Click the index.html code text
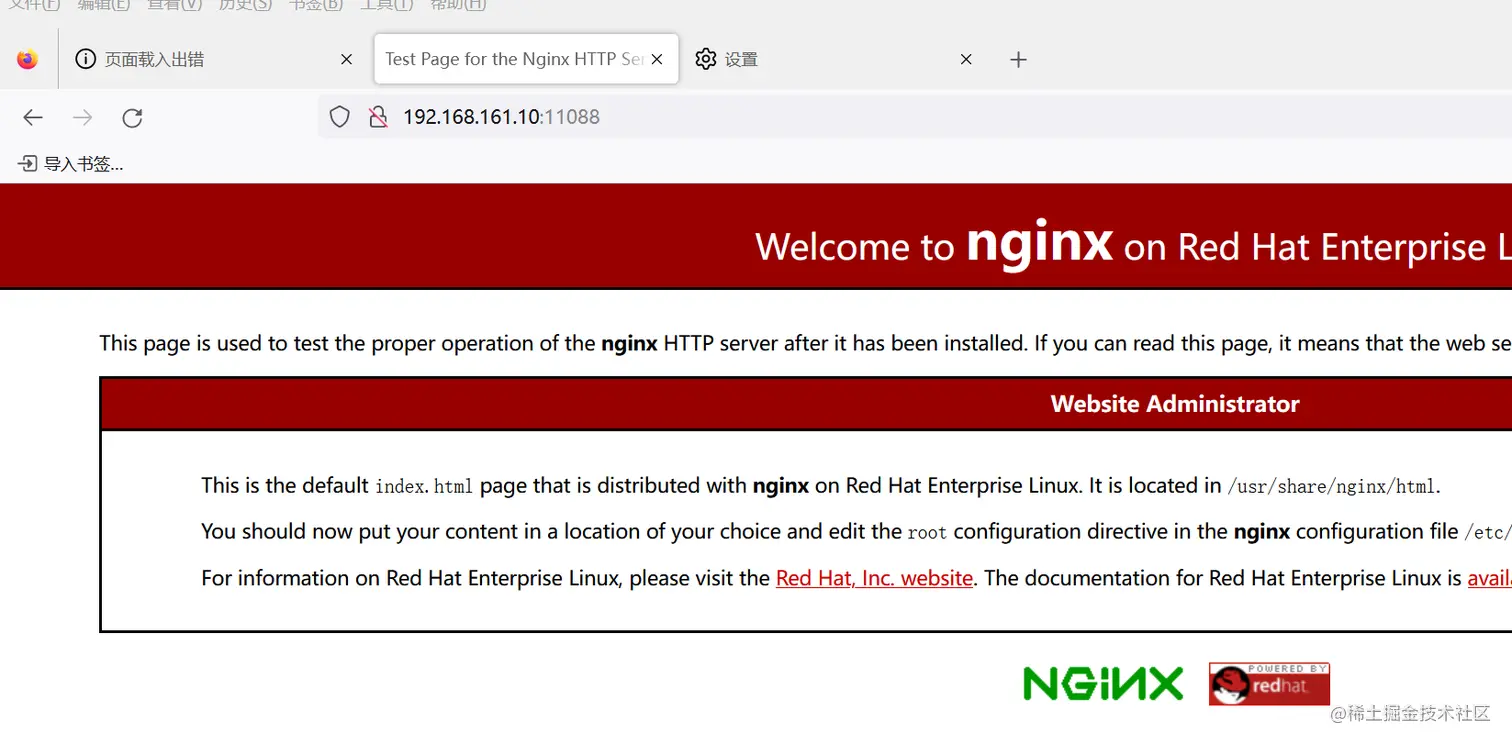 click(424, 487)
